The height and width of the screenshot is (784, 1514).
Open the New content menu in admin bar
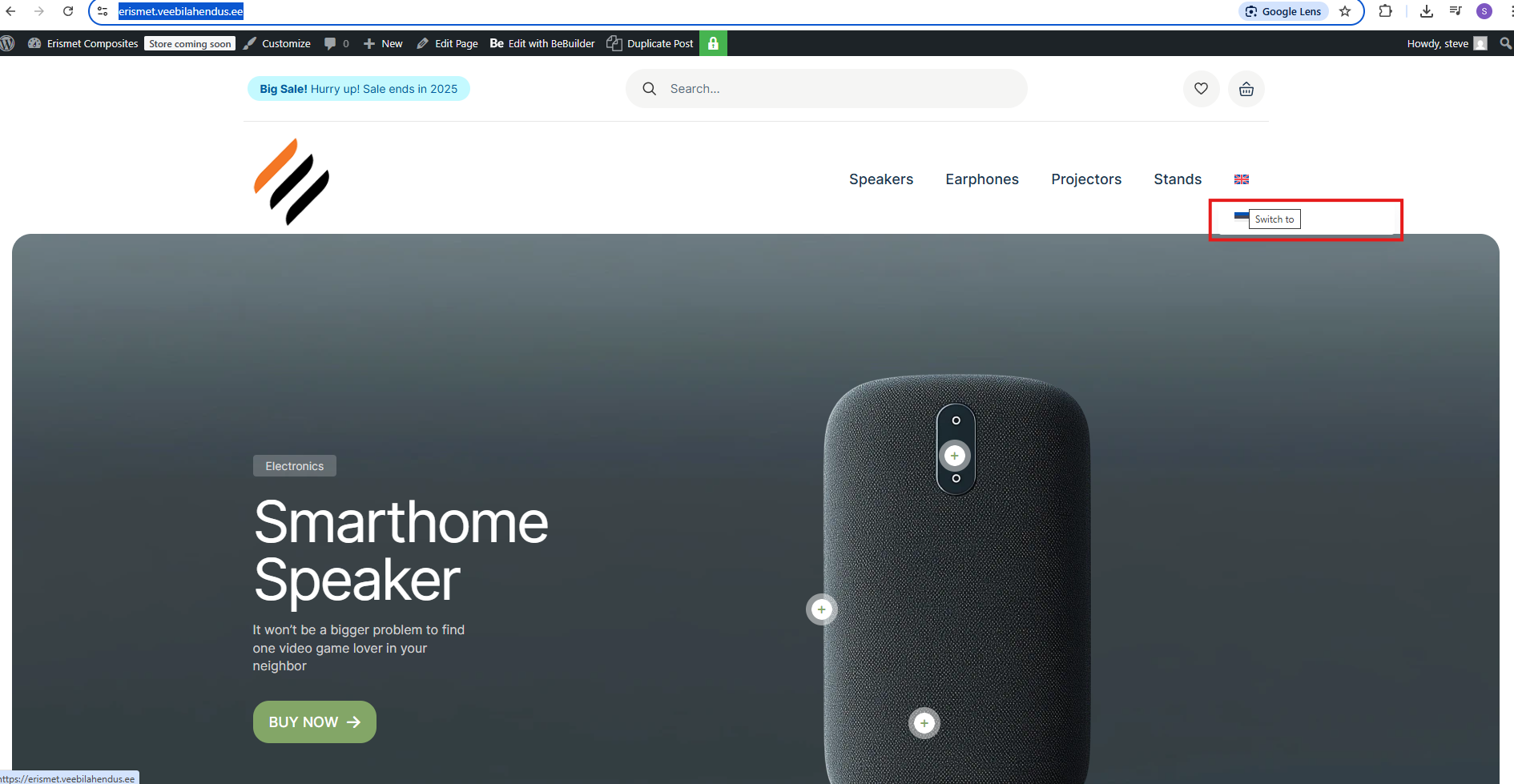[x=383, y=43]
